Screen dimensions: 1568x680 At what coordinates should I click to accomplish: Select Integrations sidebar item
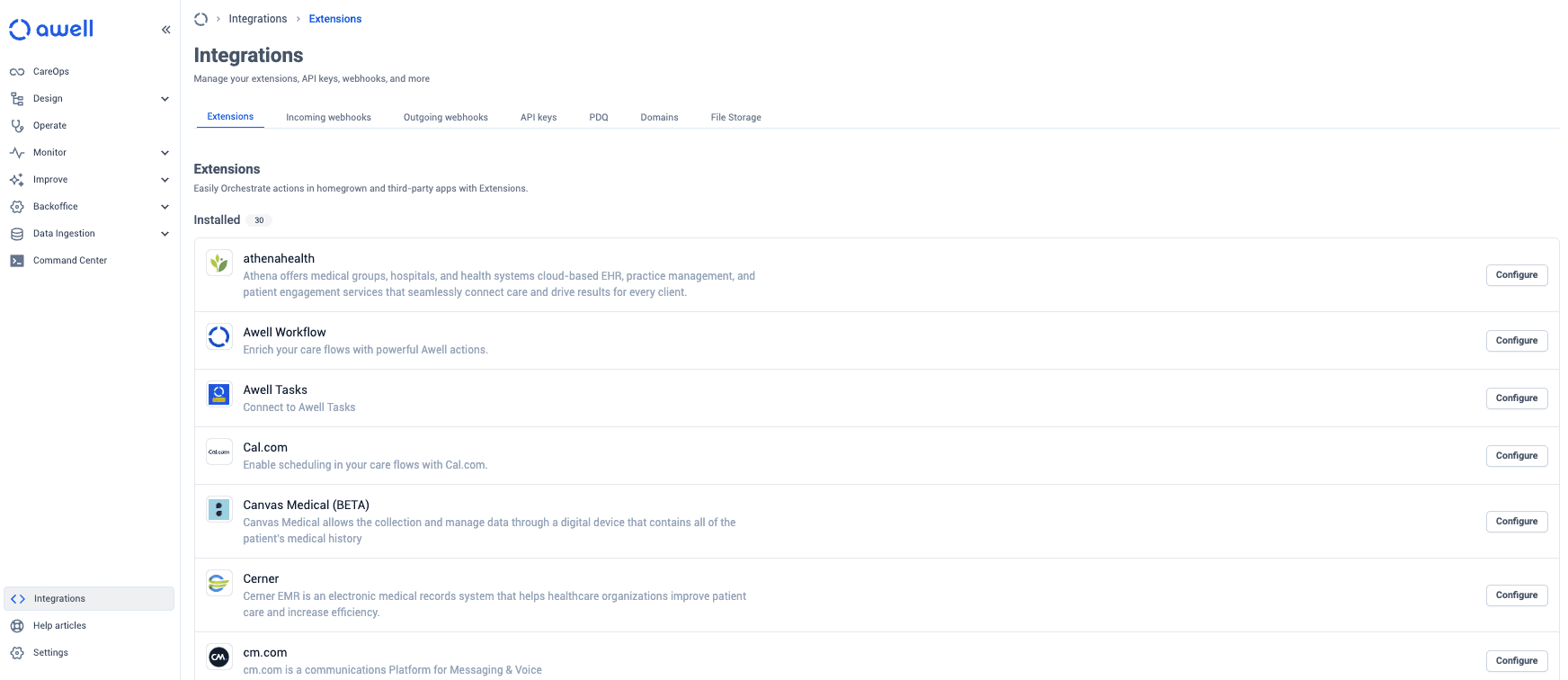tap(89, 599)
